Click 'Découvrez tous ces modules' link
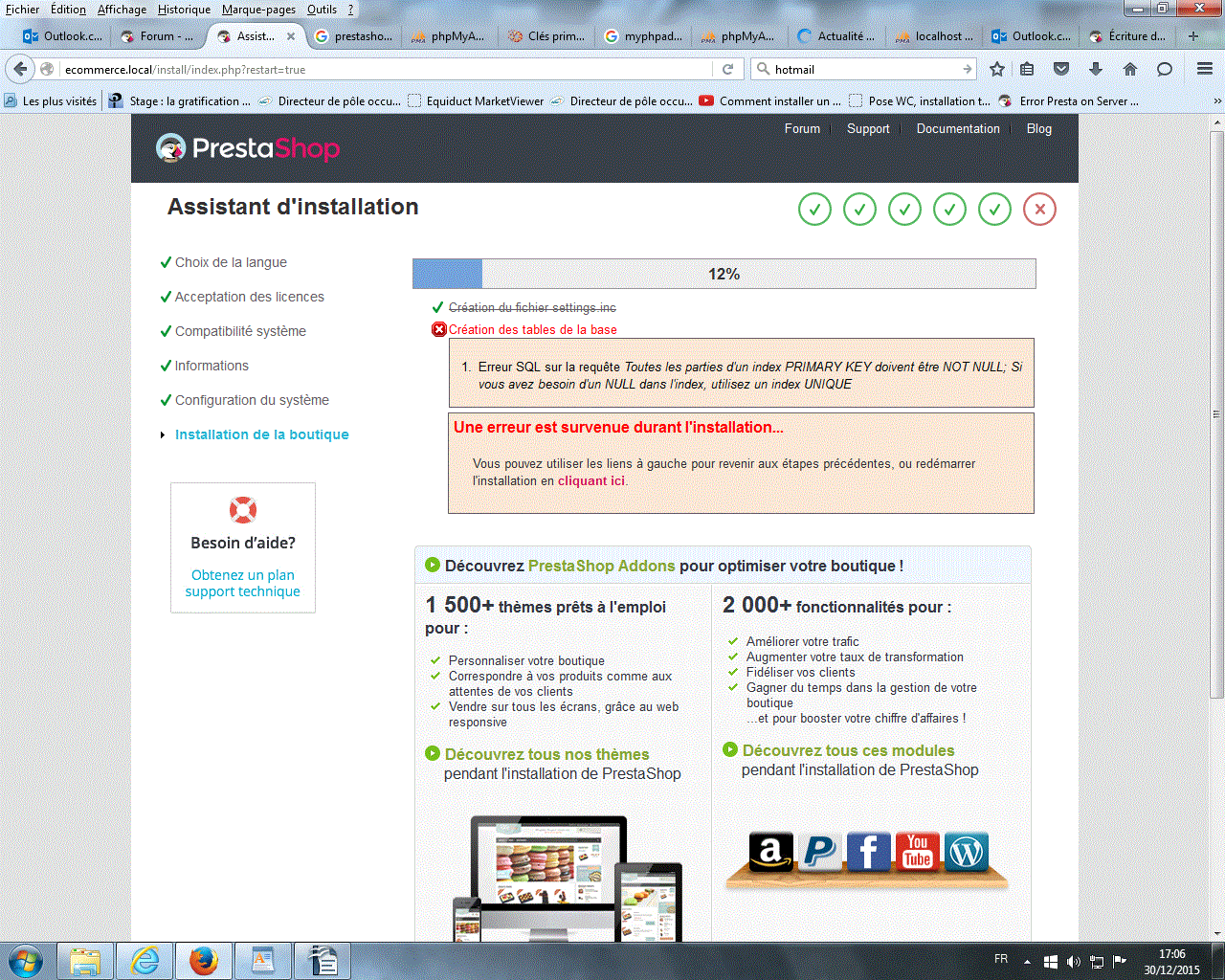Viewport: 1225px width, 980px height. pyautogui.click(x=849, y=750)
